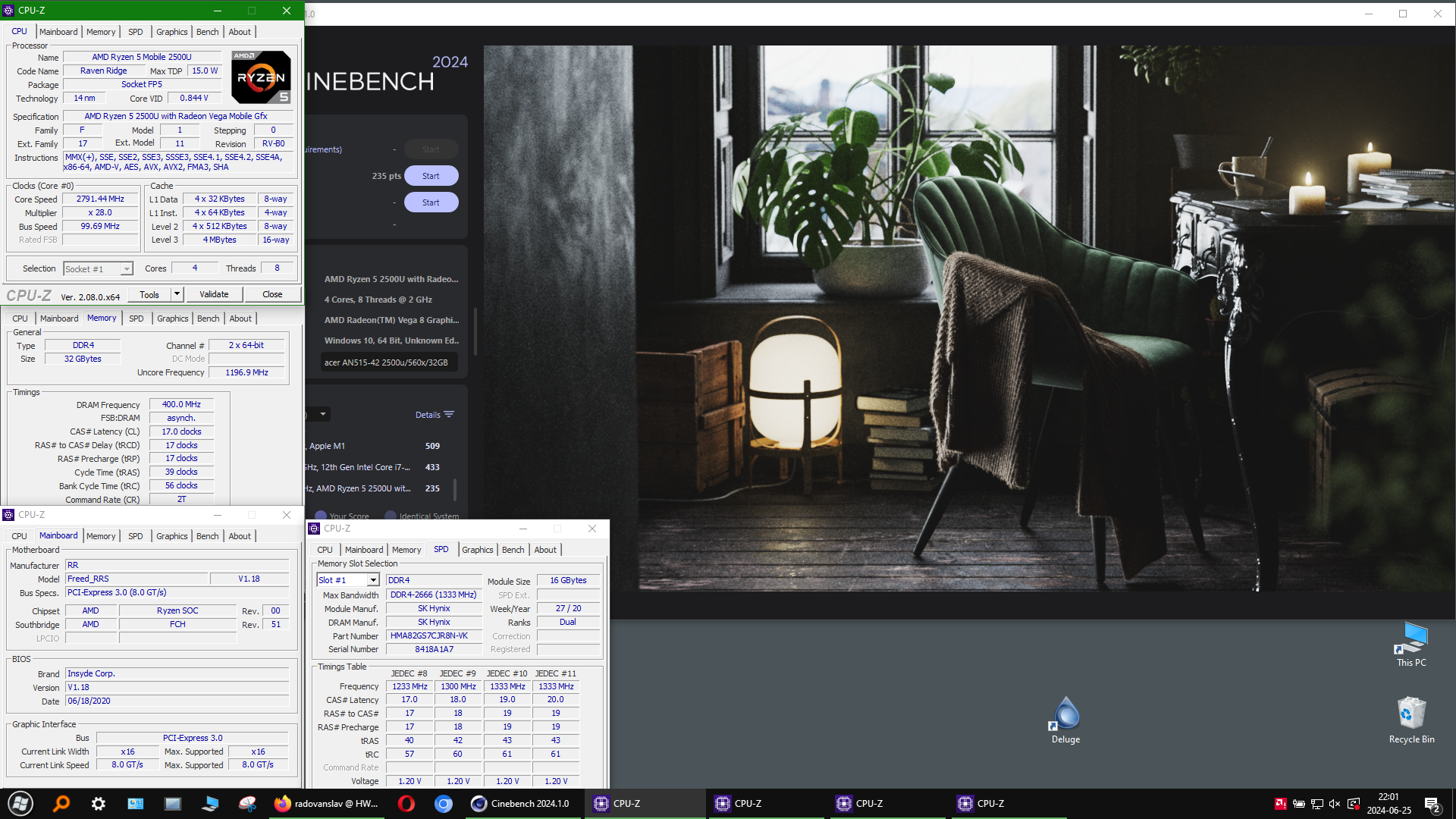Click the Tools button in CPU-Z
The image size is (1456, 819).
tap(149, 294)
